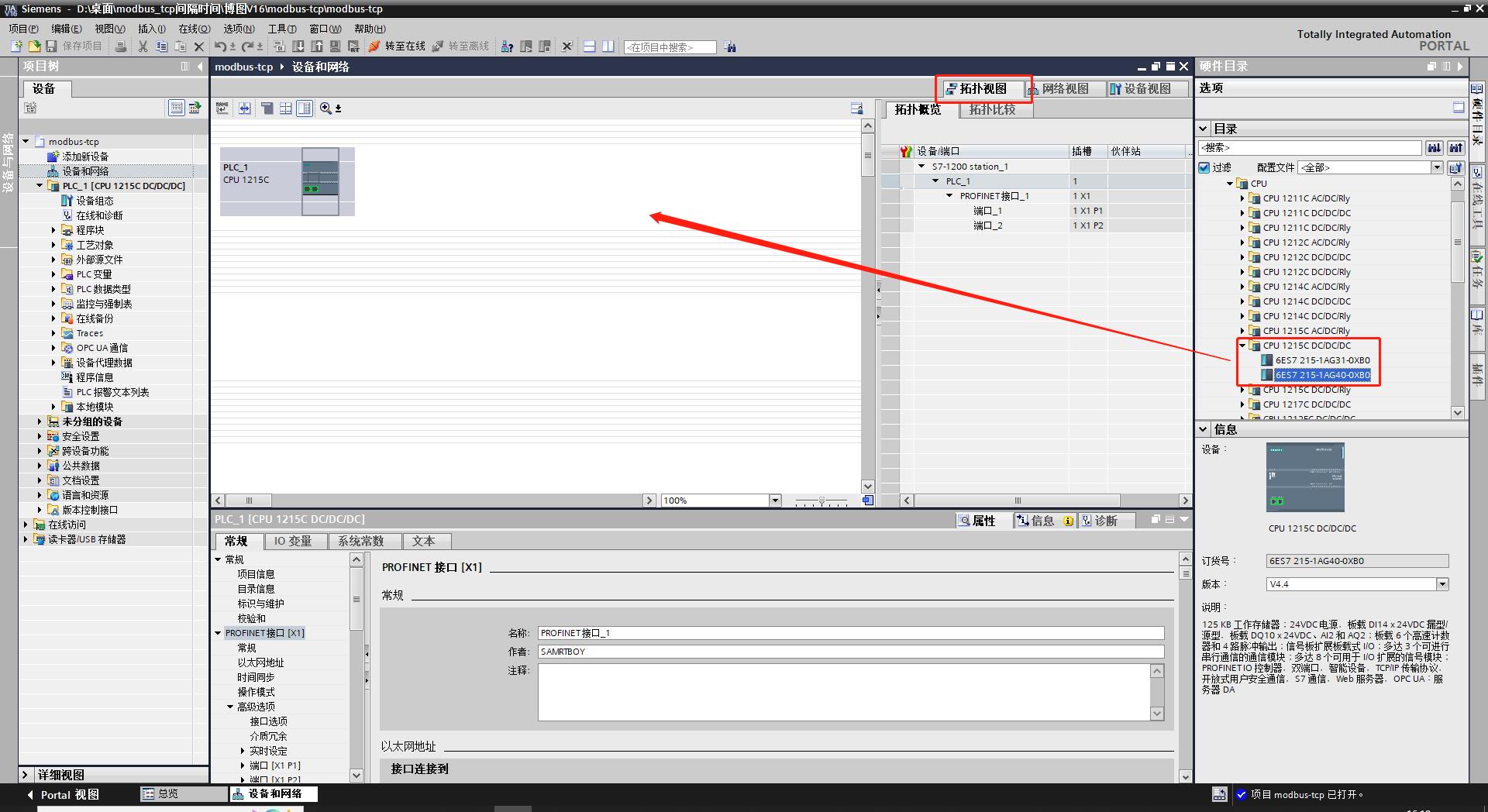
Task: Click the 在项目中搜索 search field
Action: 670,47
